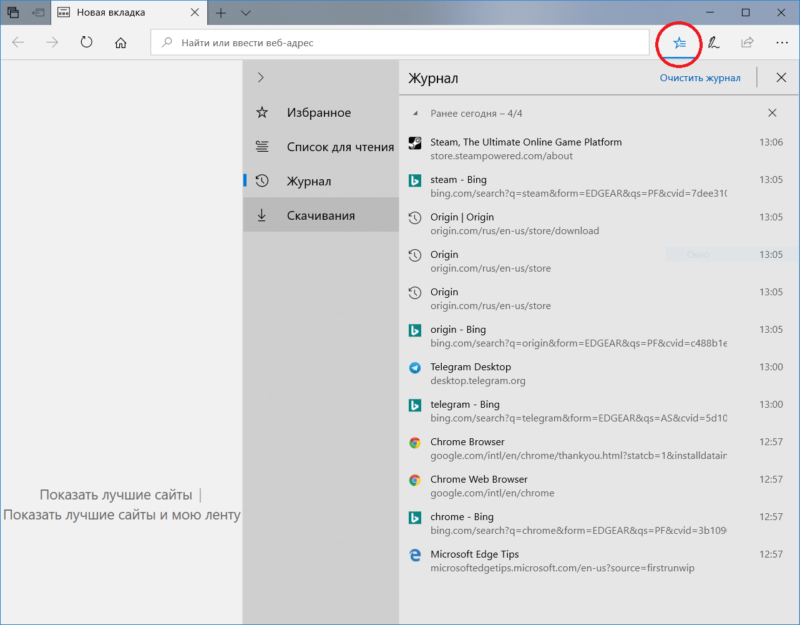Click the Скачивания download arrow icon
The image size is (800, 625).
262,215
